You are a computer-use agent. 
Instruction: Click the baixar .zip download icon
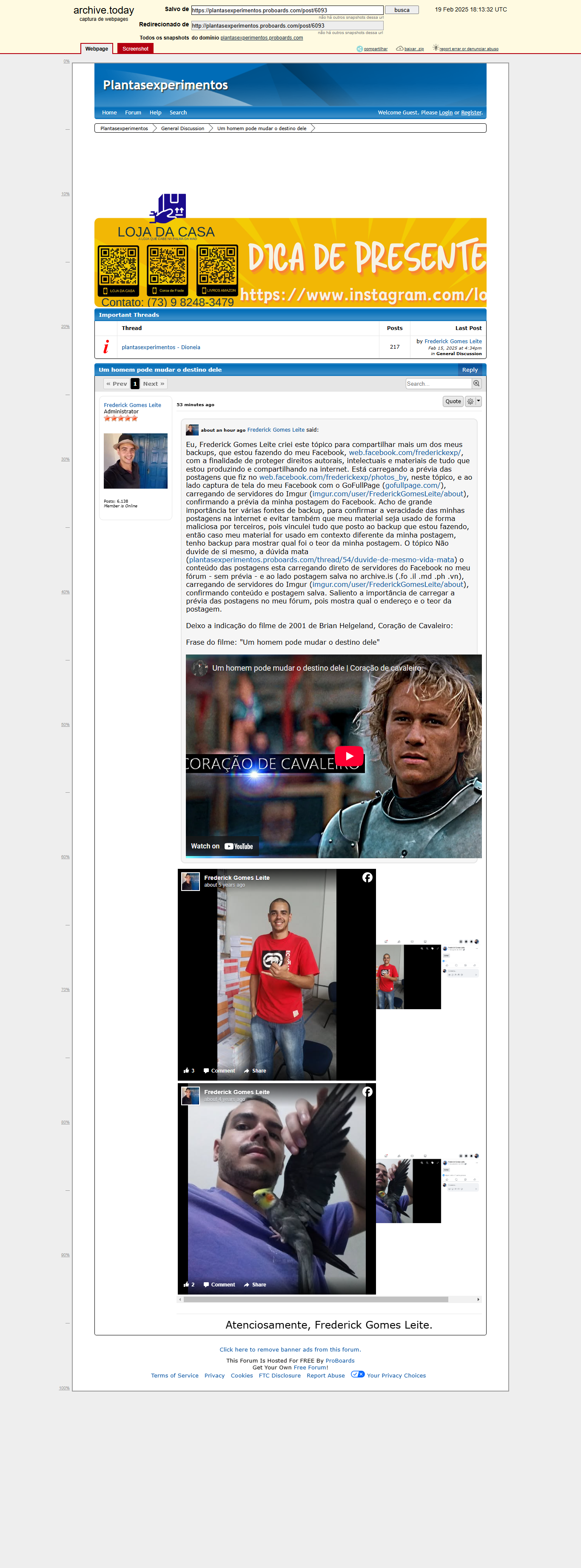point(399,48)
